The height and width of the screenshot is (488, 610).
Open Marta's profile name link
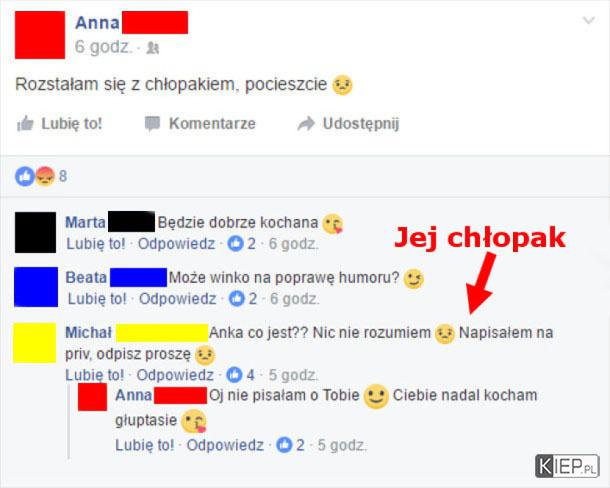[x=85, y=223]
